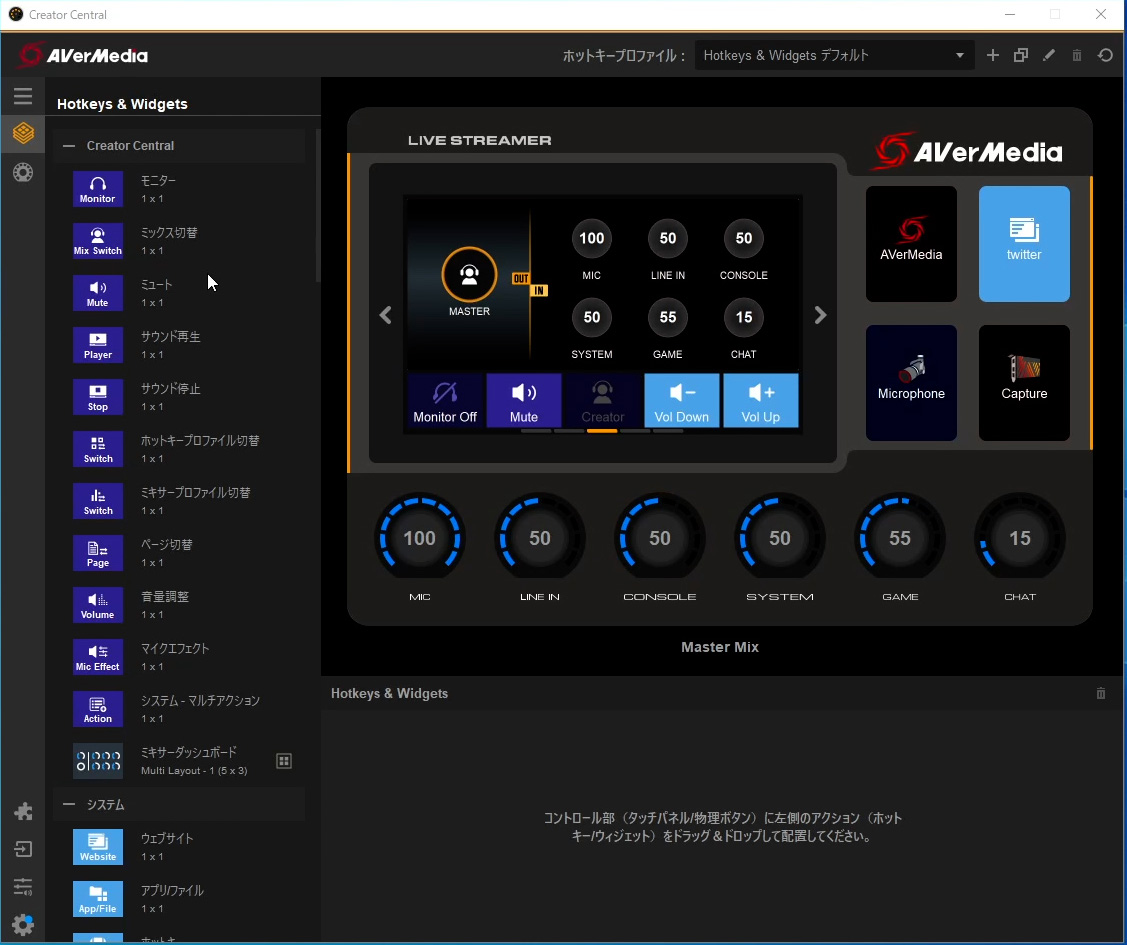Select the App/File (アプリ/ファイル) widget icon
Screen dimensions: 1127x945
pos(98,899)
